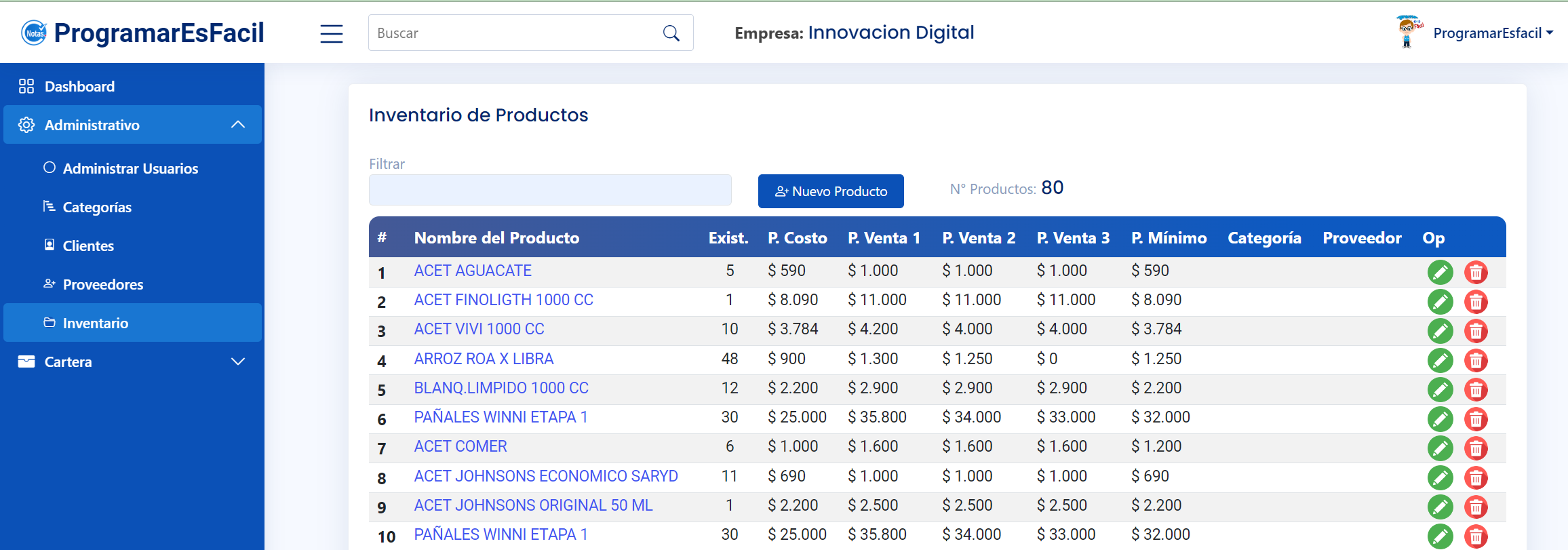The width and height of the screenshot is (1568, 550).
Task: Click the Filtrar input field
Action: (550, 190)
